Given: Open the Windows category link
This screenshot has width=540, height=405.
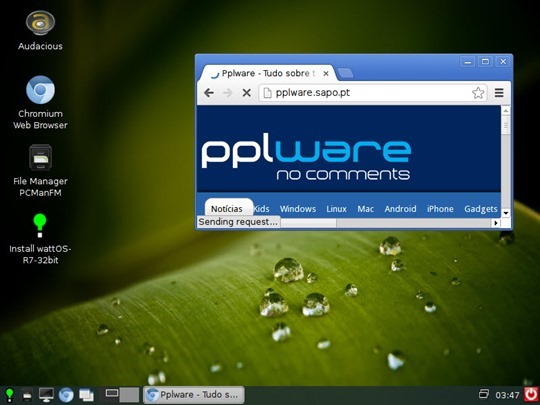Looking at the screenshot, I should point(298,209).
